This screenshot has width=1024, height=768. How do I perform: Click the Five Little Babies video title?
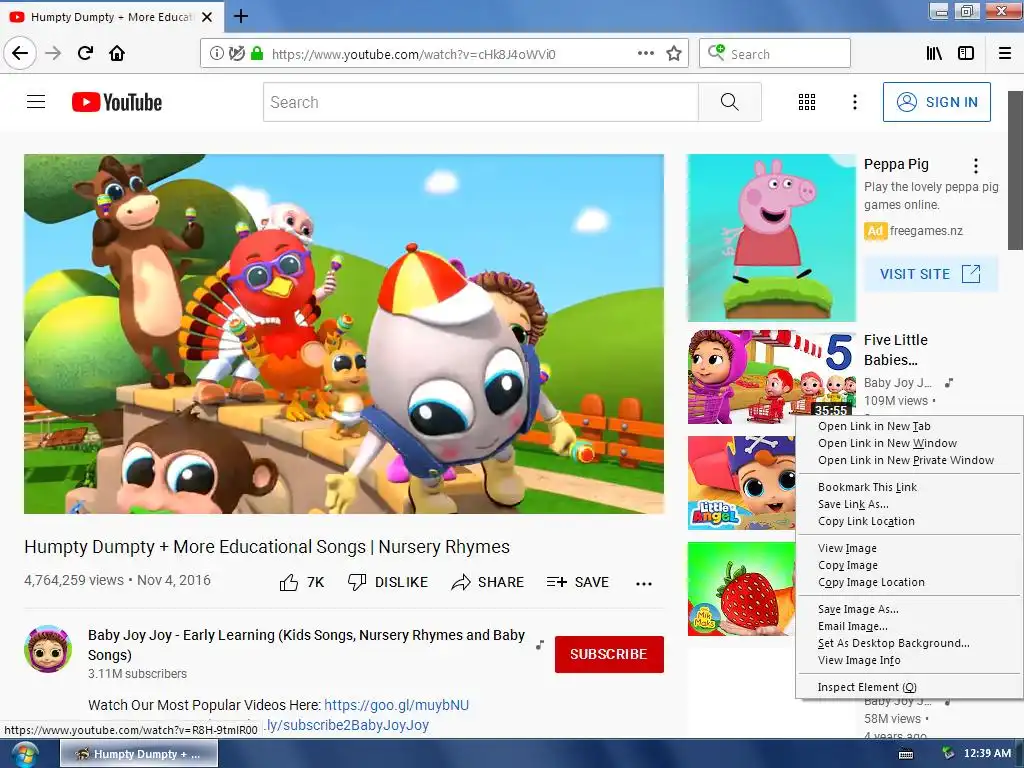[x=895, y=349]
